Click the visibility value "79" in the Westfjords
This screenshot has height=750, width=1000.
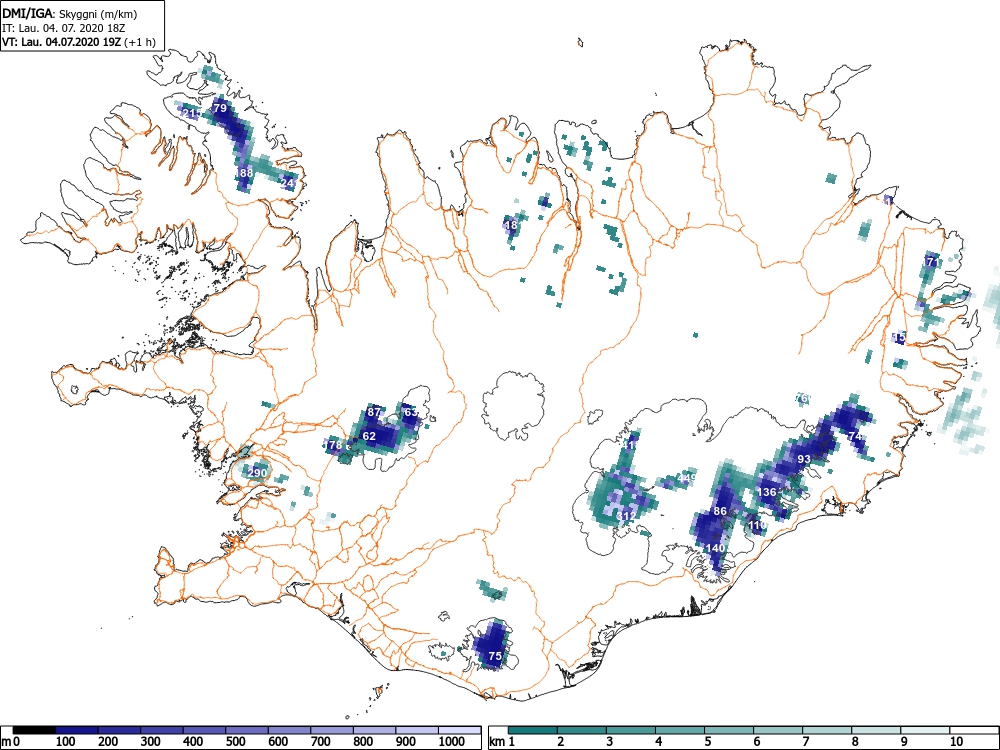click(220, 108)
